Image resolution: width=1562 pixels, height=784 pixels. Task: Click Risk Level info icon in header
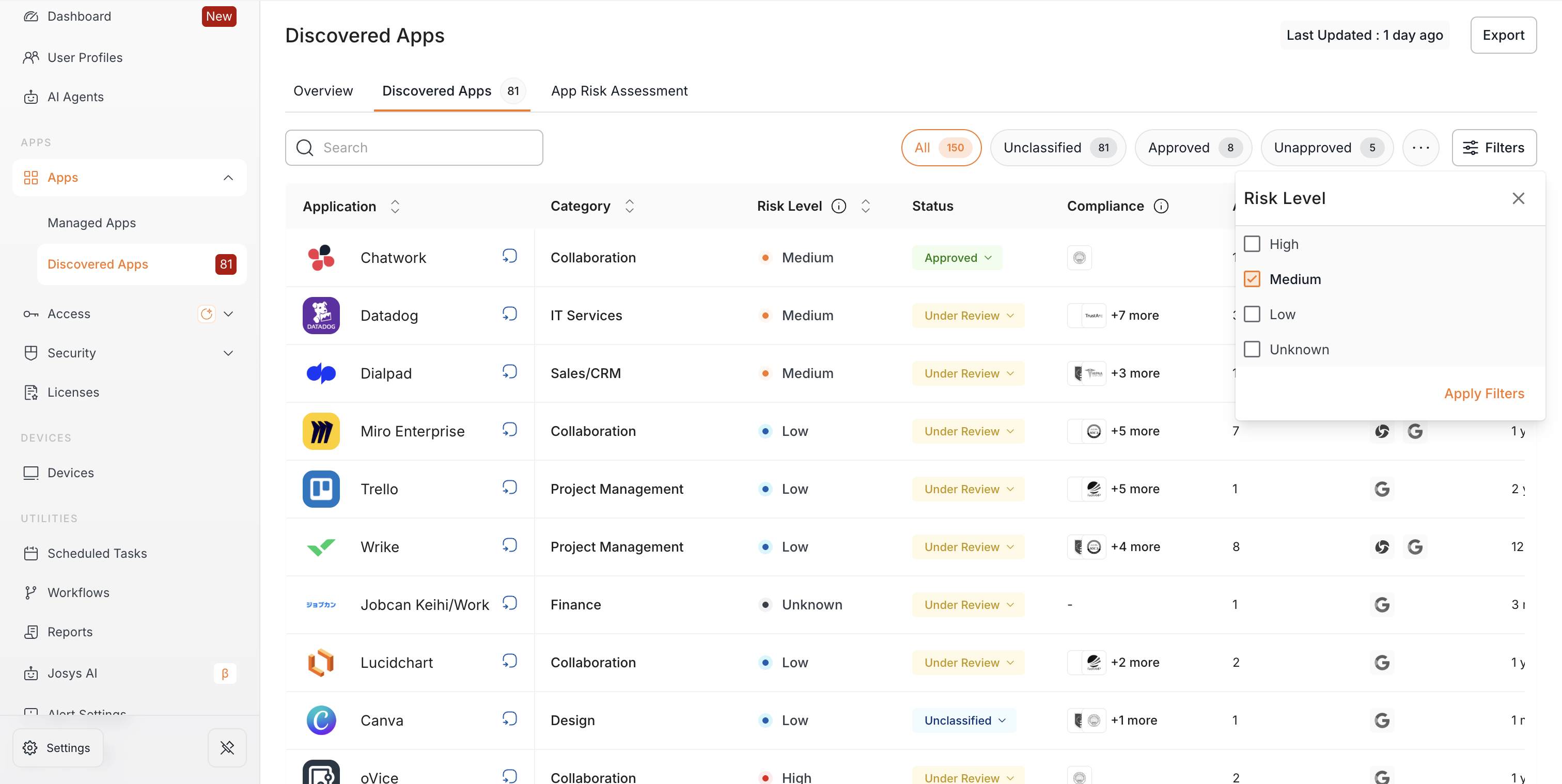(x=839, y=206)
